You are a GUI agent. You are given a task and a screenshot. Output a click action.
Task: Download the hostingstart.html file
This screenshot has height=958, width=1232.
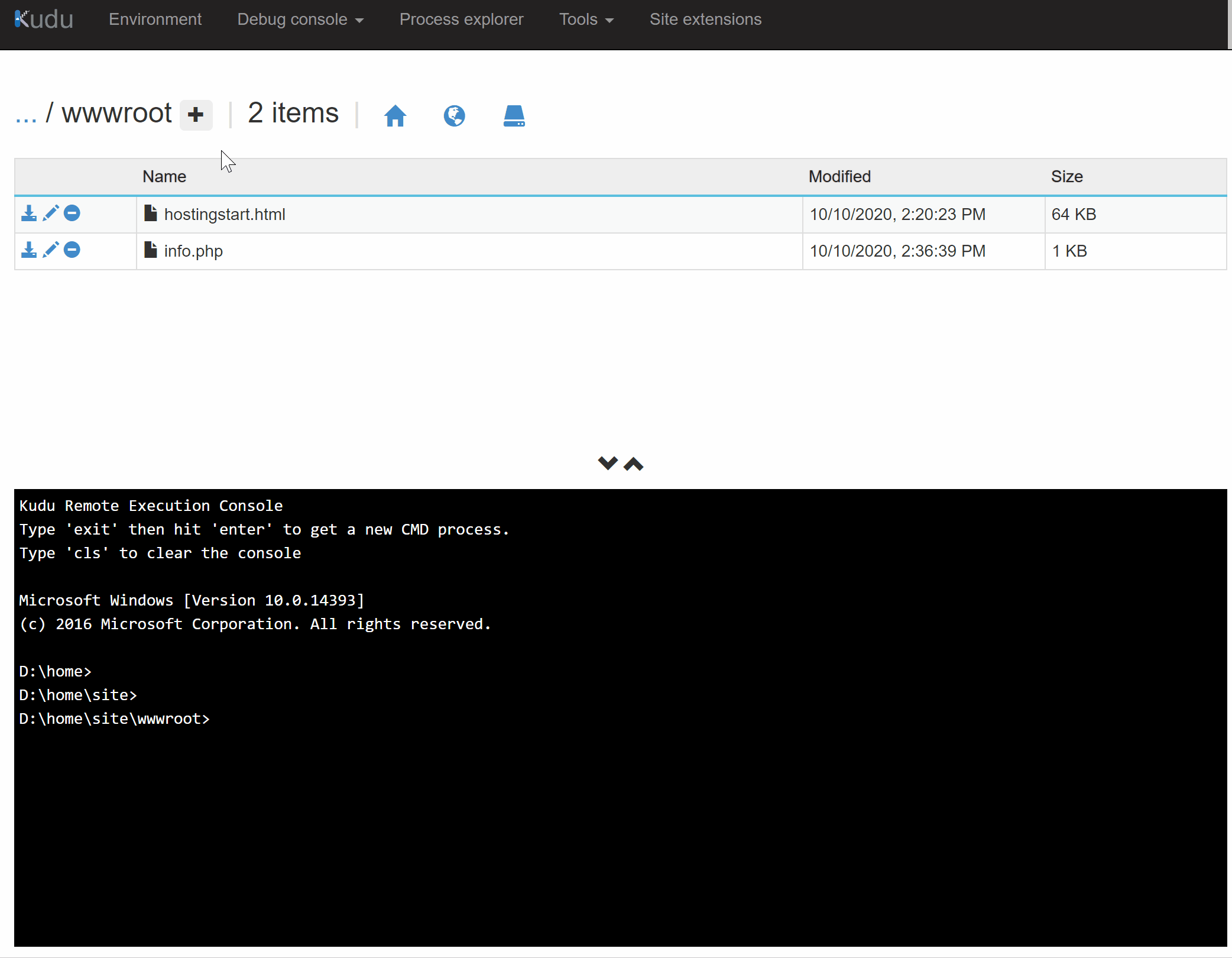point(28,213)
